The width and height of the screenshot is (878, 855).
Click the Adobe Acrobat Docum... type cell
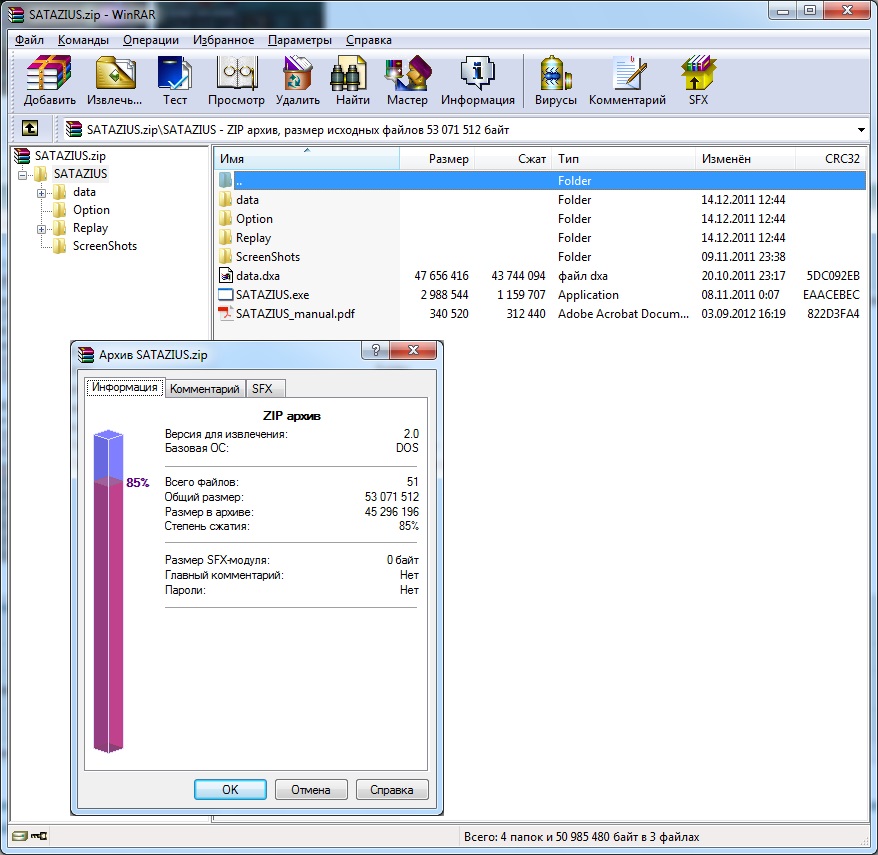pyautogui.click(x=623, y=314)
